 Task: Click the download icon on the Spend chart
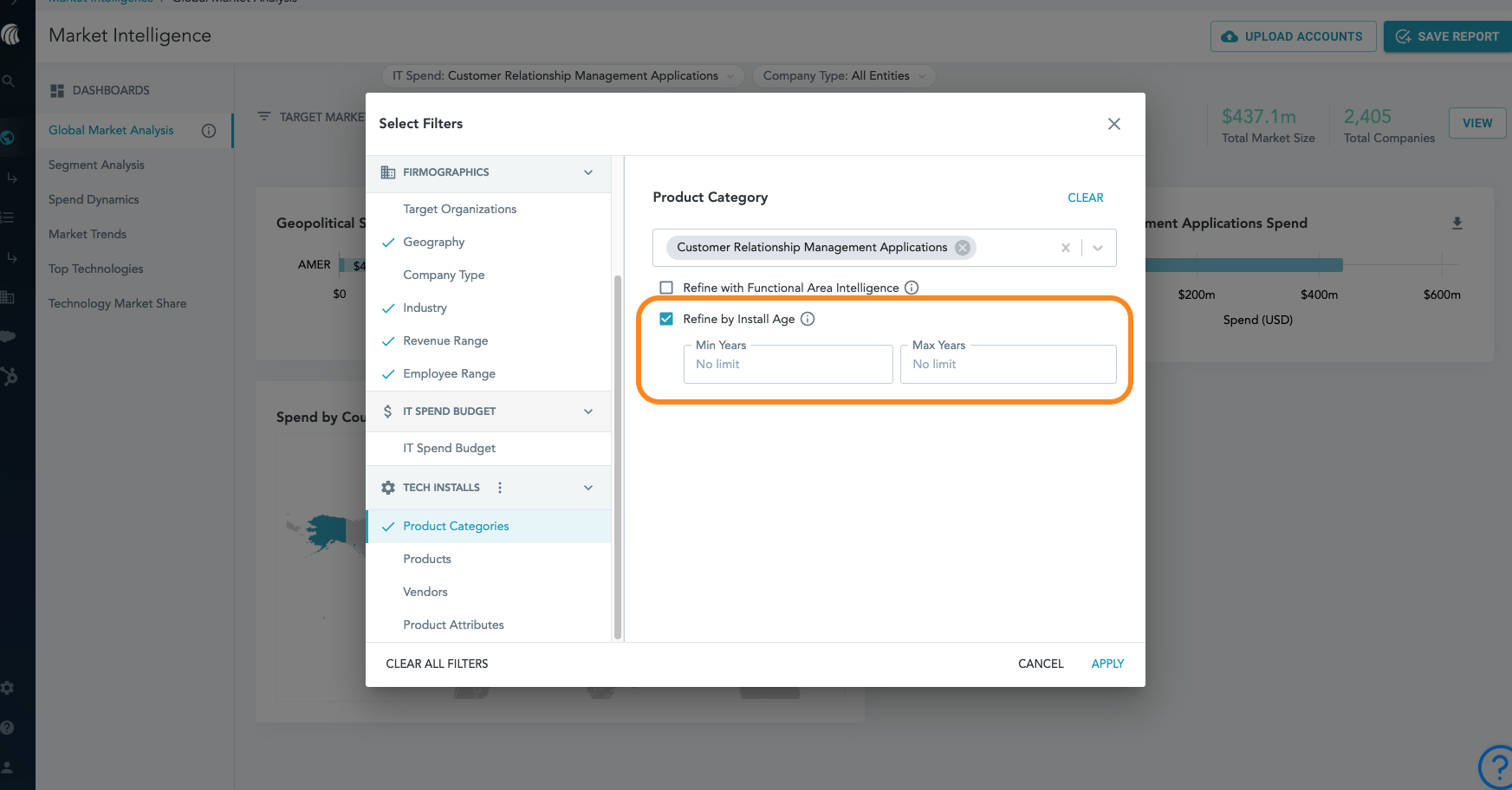pyautogui.click(x=1457, y=223)
